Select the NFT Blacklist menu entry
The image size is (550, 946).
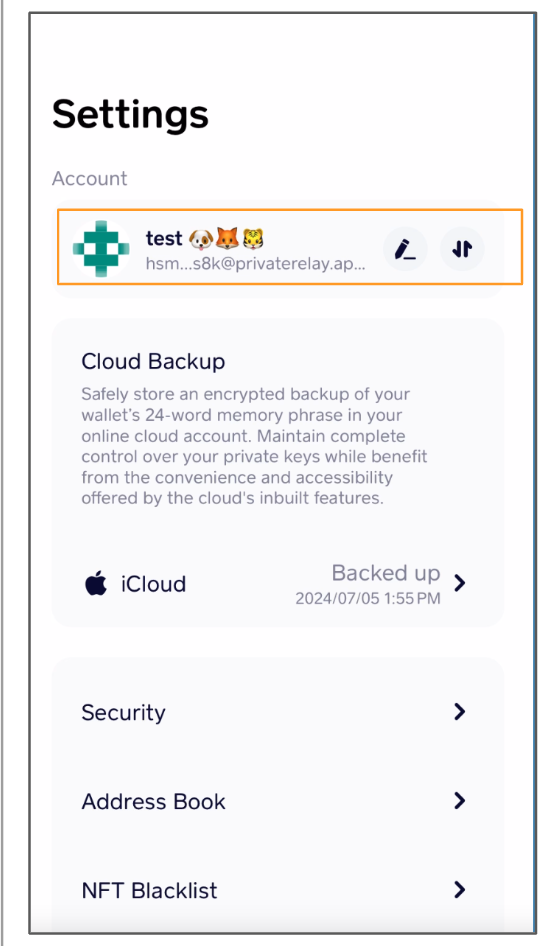[x=277, y=890]
